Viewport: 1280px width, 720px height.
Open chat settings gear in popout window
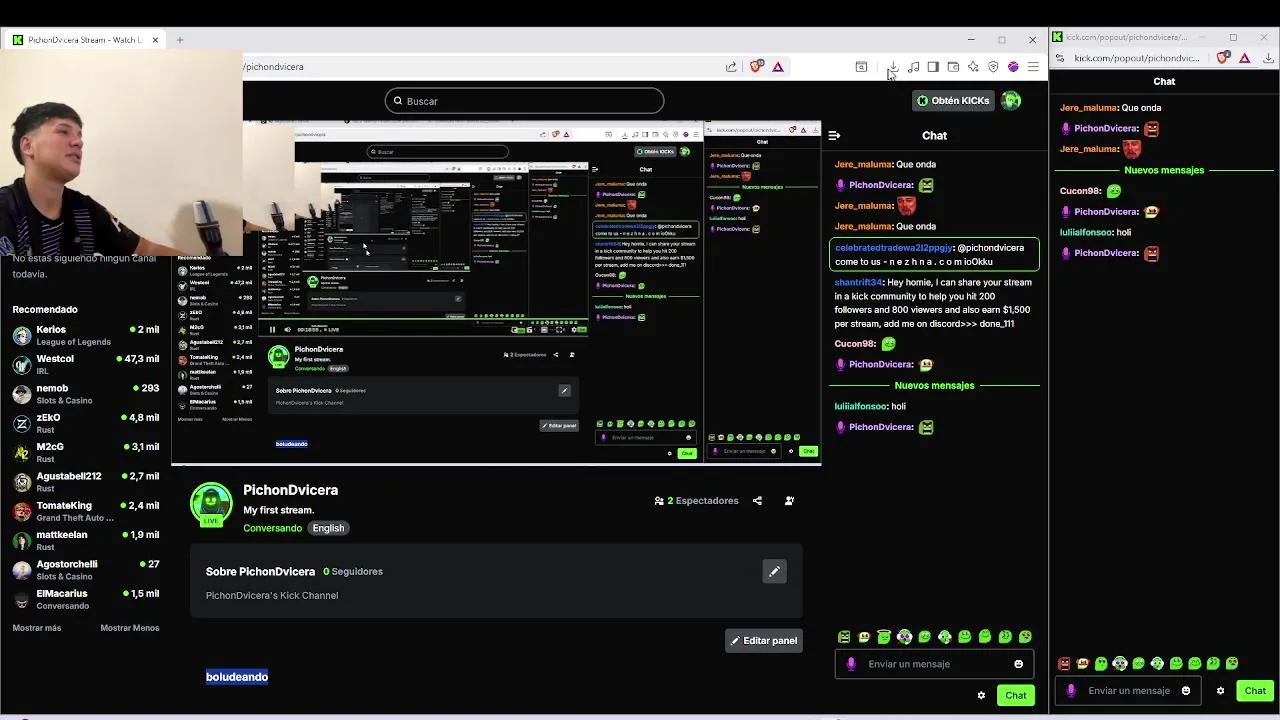(x=1220, y=690)
